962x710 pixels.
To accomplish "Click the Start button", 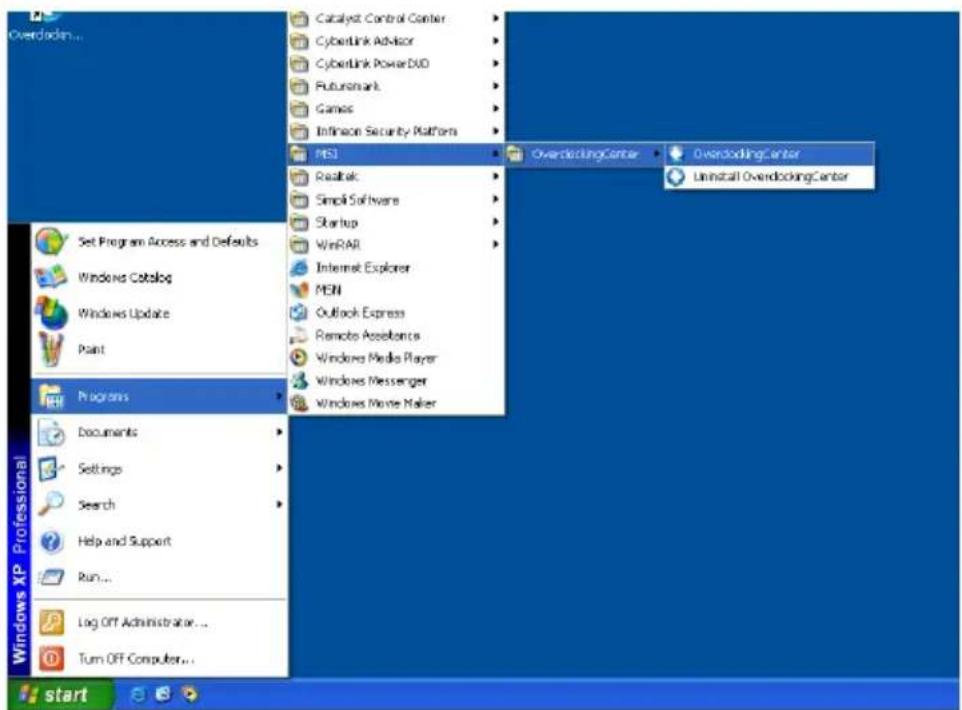I will point(60,695).
